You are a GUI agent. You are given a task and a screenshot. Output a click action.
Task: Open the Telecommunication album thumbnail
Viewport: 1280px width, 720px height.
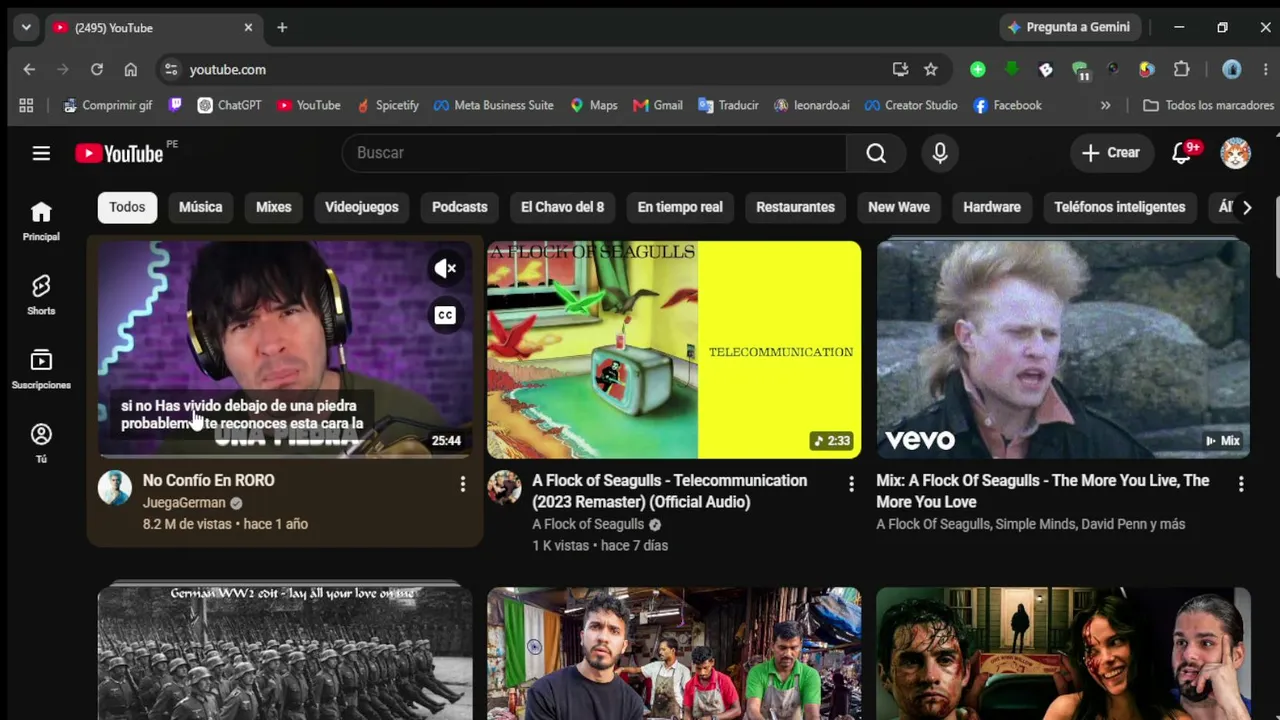tap(674, 350)
